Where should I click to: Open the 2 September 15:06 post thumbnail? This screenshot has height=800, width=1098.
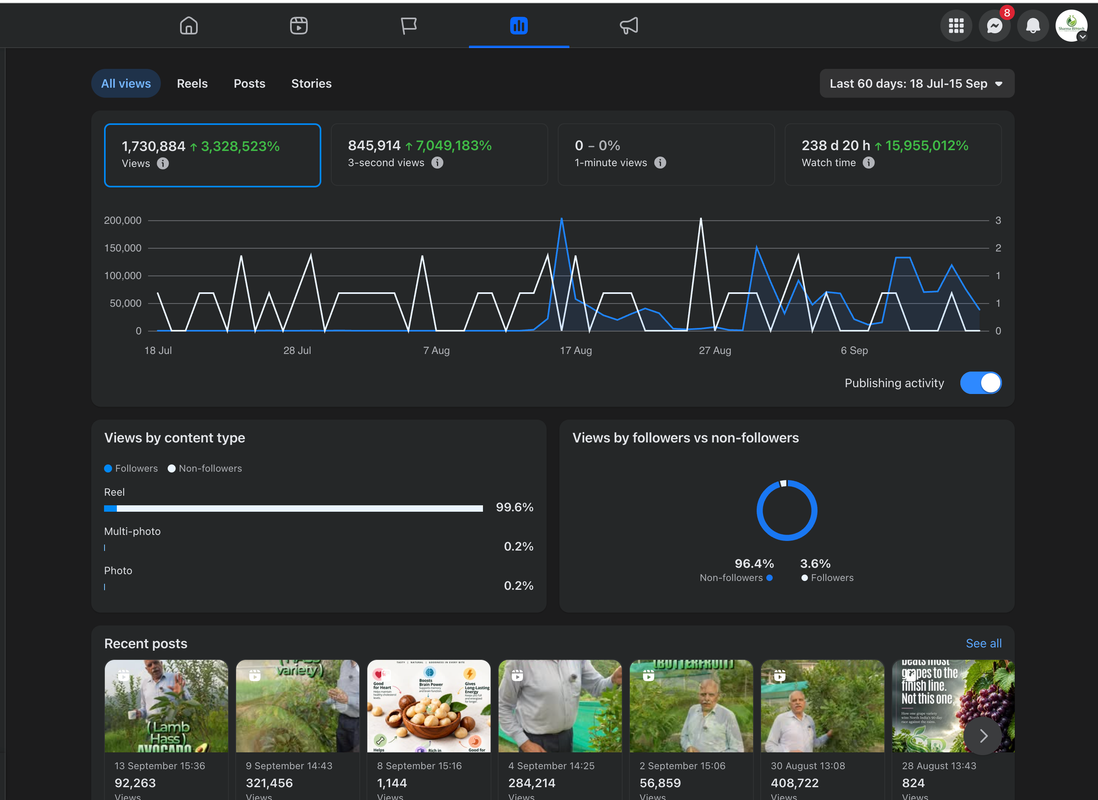[691, 706]
